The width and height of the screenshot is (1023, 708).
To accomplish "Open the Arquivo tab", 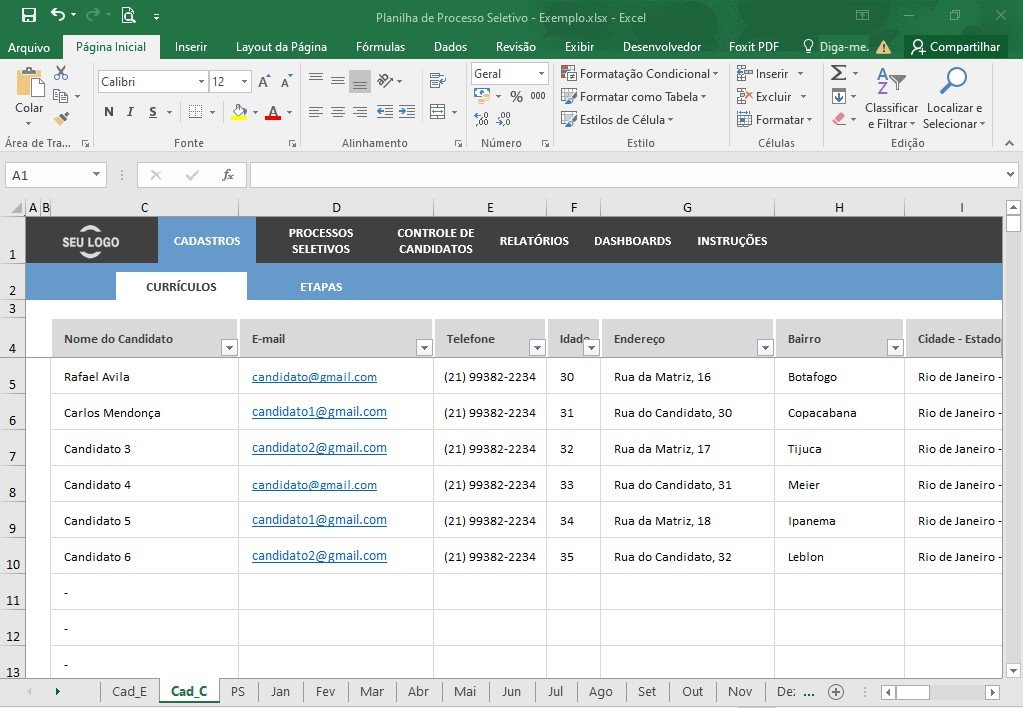I will (29, 47).
